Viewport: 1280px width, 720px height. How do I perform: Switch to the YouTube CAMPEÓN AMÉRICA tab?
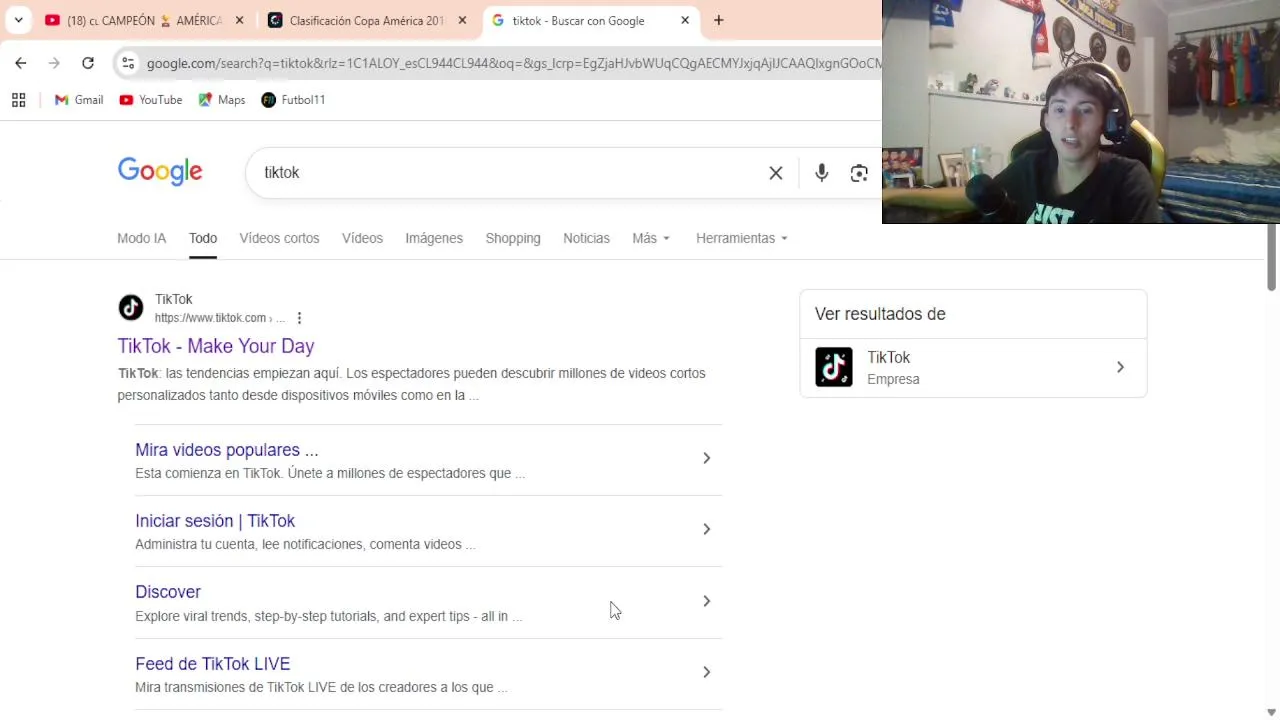point(143,20)
